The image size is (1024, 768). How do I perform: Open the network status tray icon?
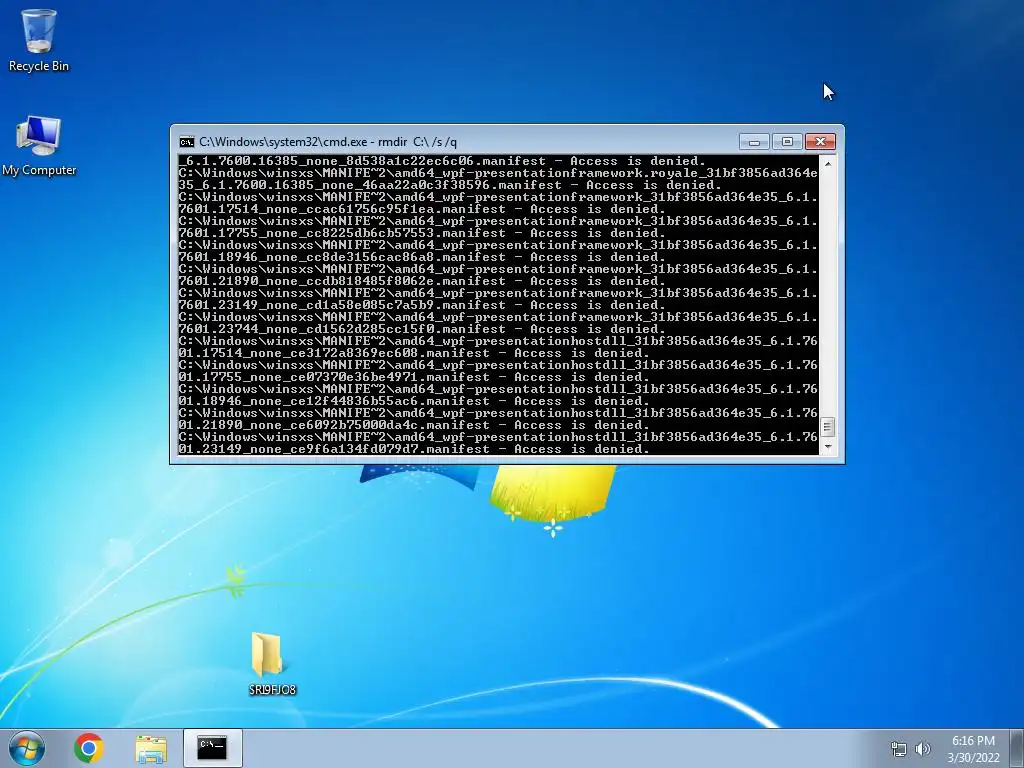point(899,749)
